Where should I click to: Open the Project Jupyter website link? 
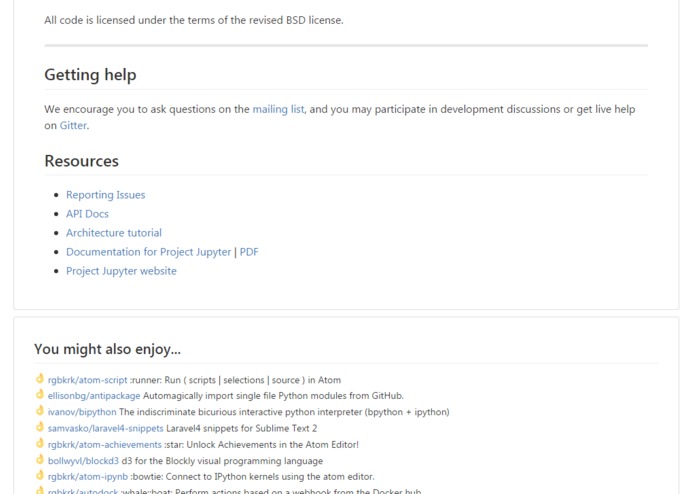121,271
